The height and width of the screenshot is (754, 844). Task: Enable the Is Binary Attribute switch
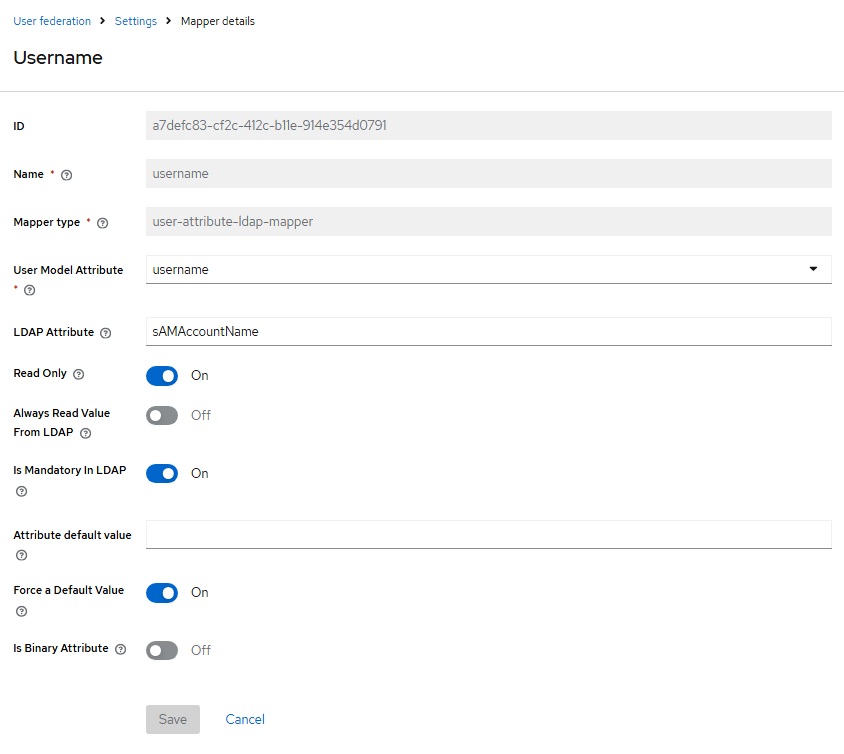162,650
